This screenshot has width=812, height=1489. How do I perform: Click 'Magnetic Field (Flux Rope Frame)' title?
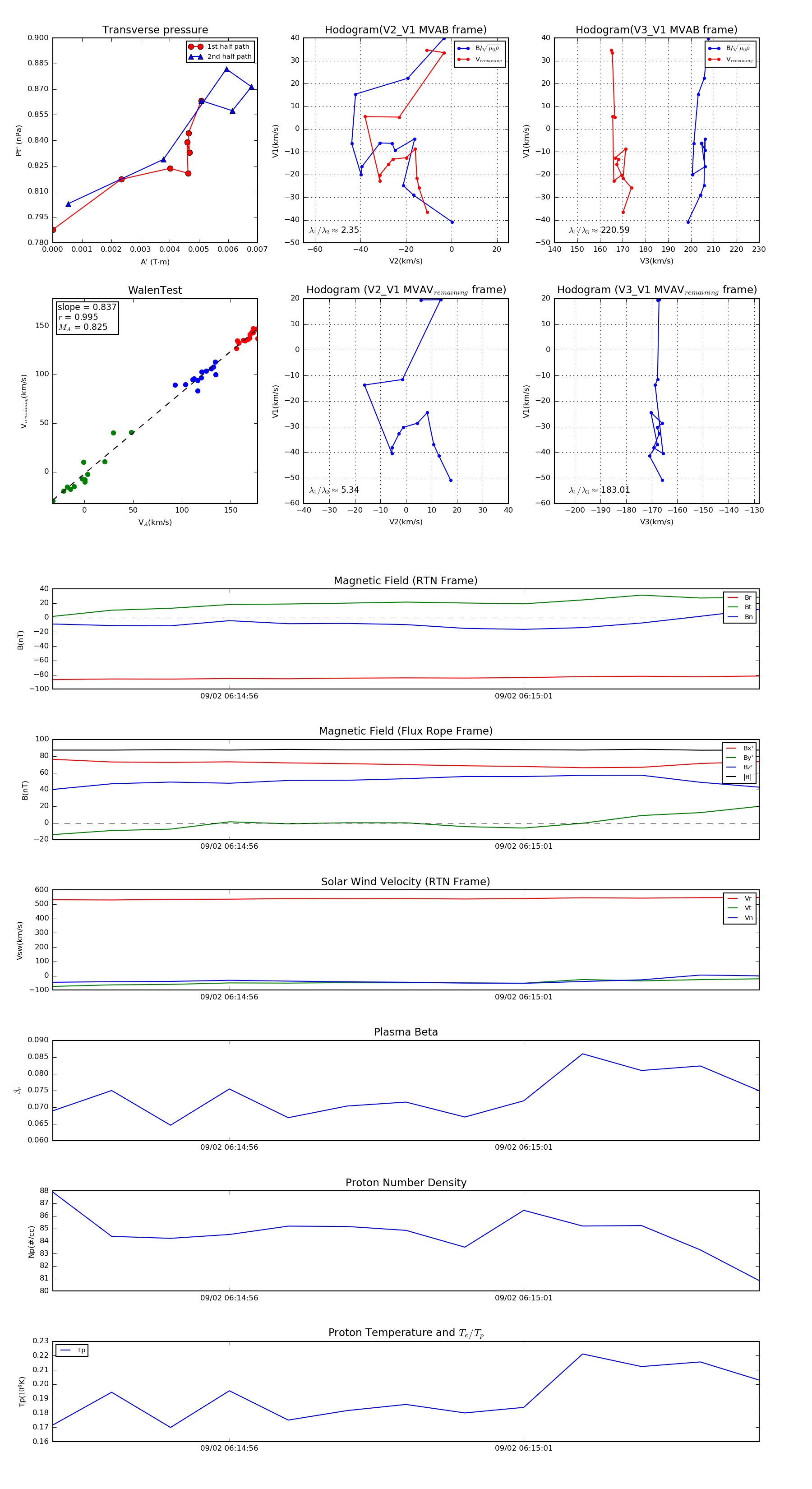coord(406,731)
